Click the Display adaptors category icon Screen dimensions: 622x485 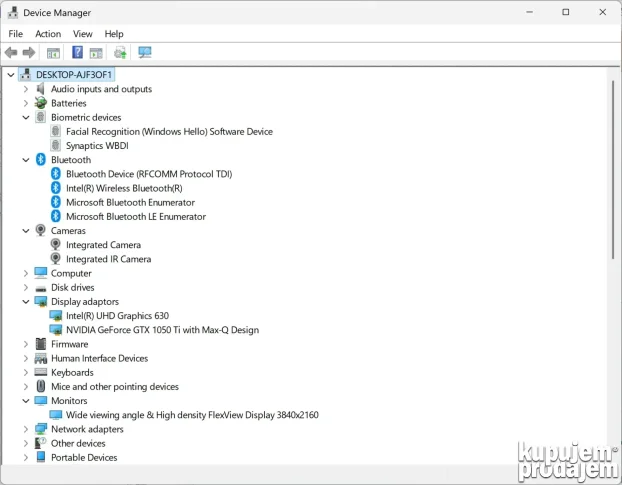(x=40, y=301)
